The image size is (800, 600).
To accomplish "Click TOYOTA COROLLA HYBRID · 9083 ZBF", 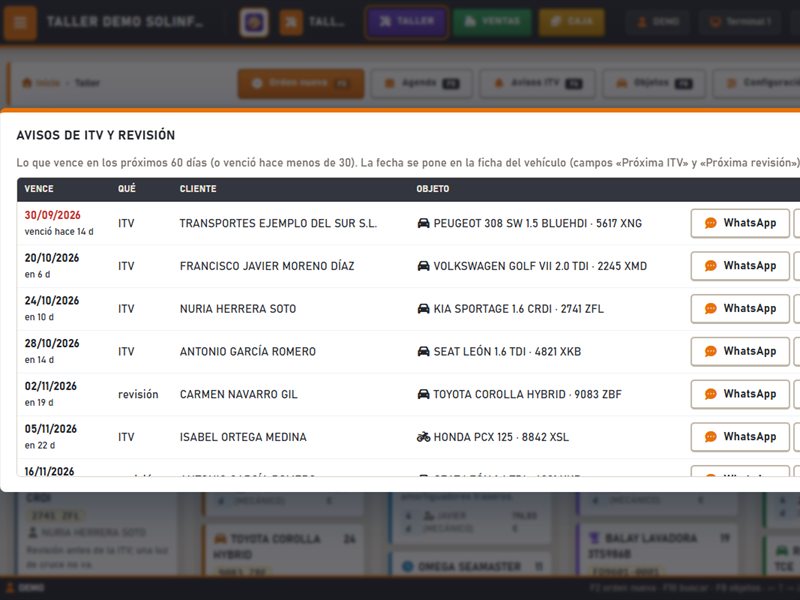I will 528,394.
